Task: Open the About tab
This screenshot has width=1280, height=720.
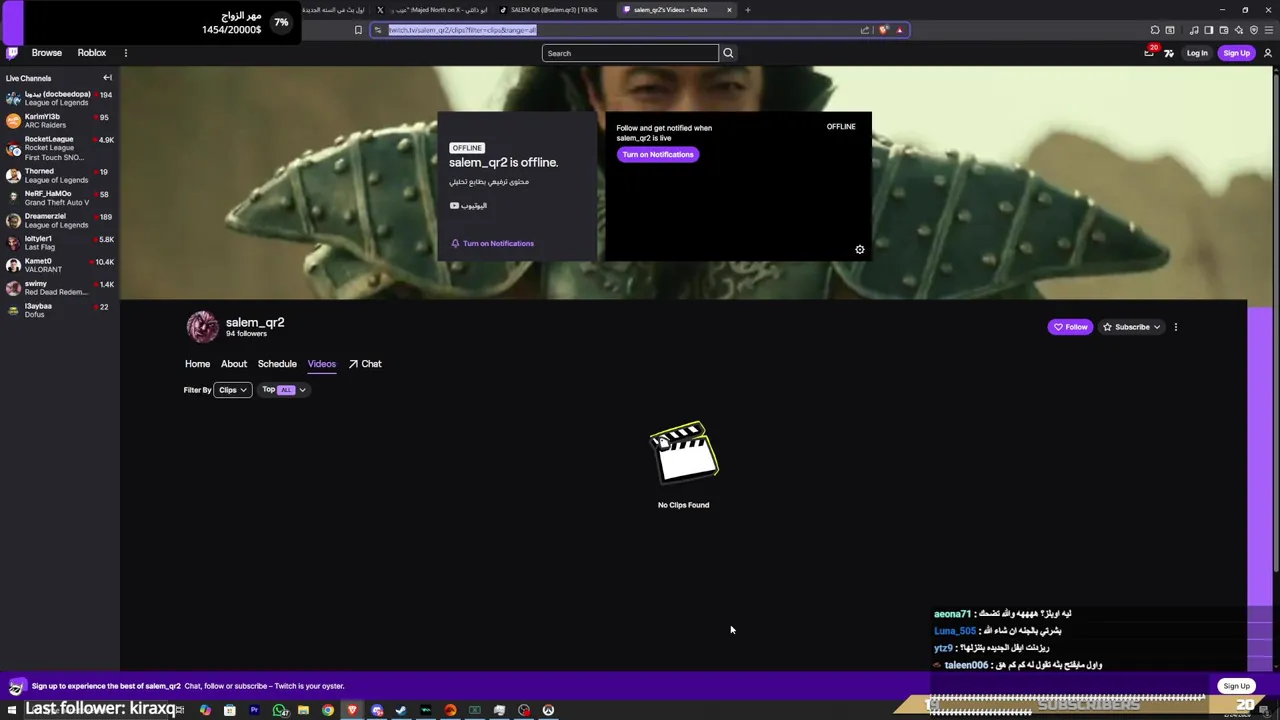Action: 234,364
